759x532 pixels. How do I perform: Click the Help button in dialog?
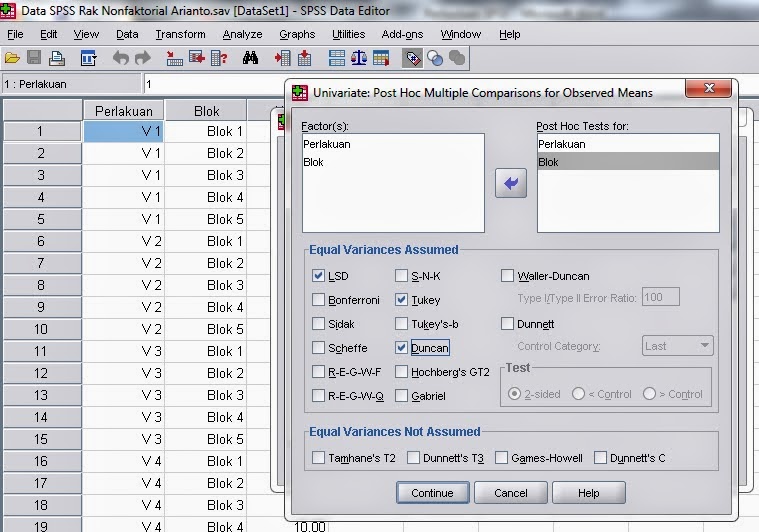pyautogui.click(x=589, y=493)
